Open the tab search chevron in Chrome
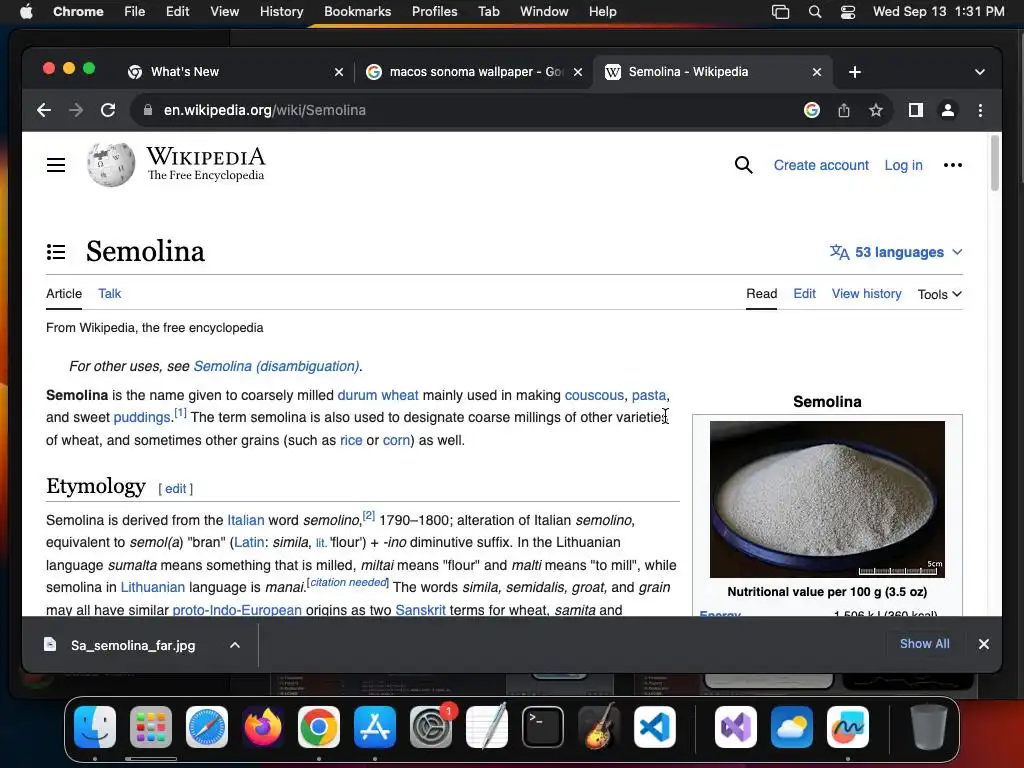 coord(980,72)
